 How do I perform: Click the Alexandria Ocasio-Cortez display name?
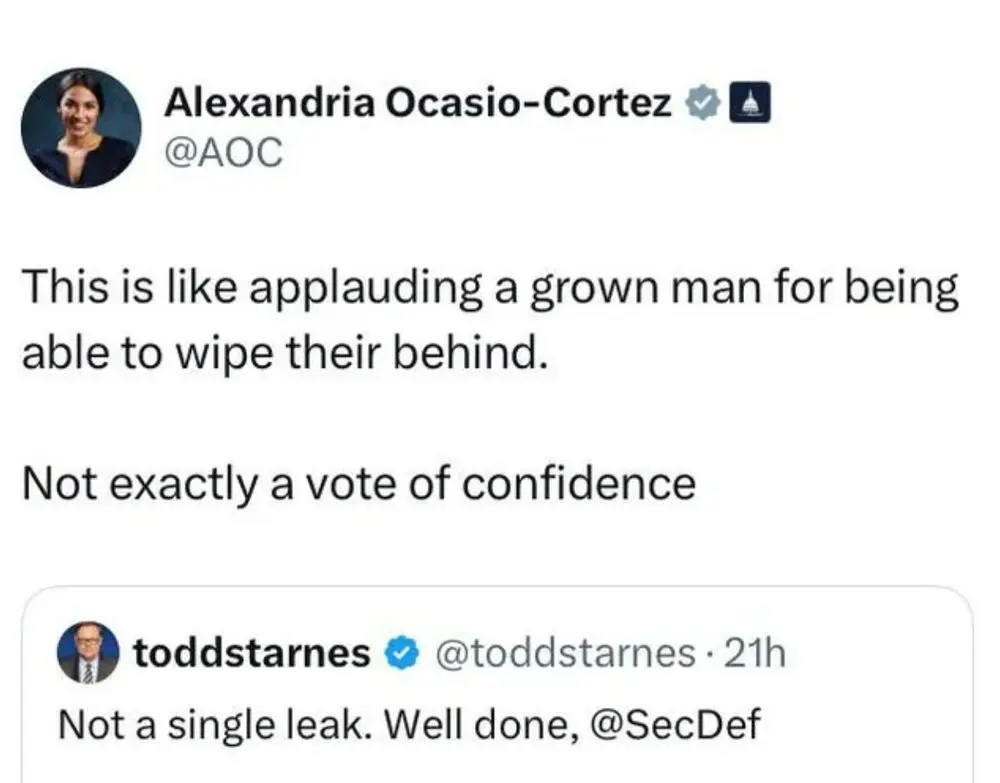click(x=418, y=102)
